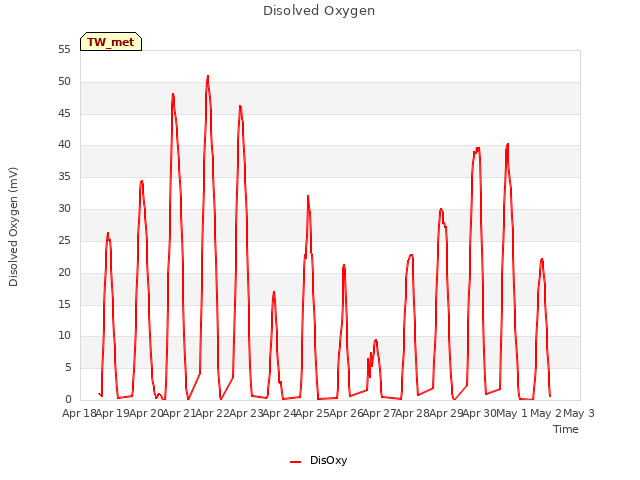
Task: Click the Apr 18 x-axis tick label
Action: point(79,413)
